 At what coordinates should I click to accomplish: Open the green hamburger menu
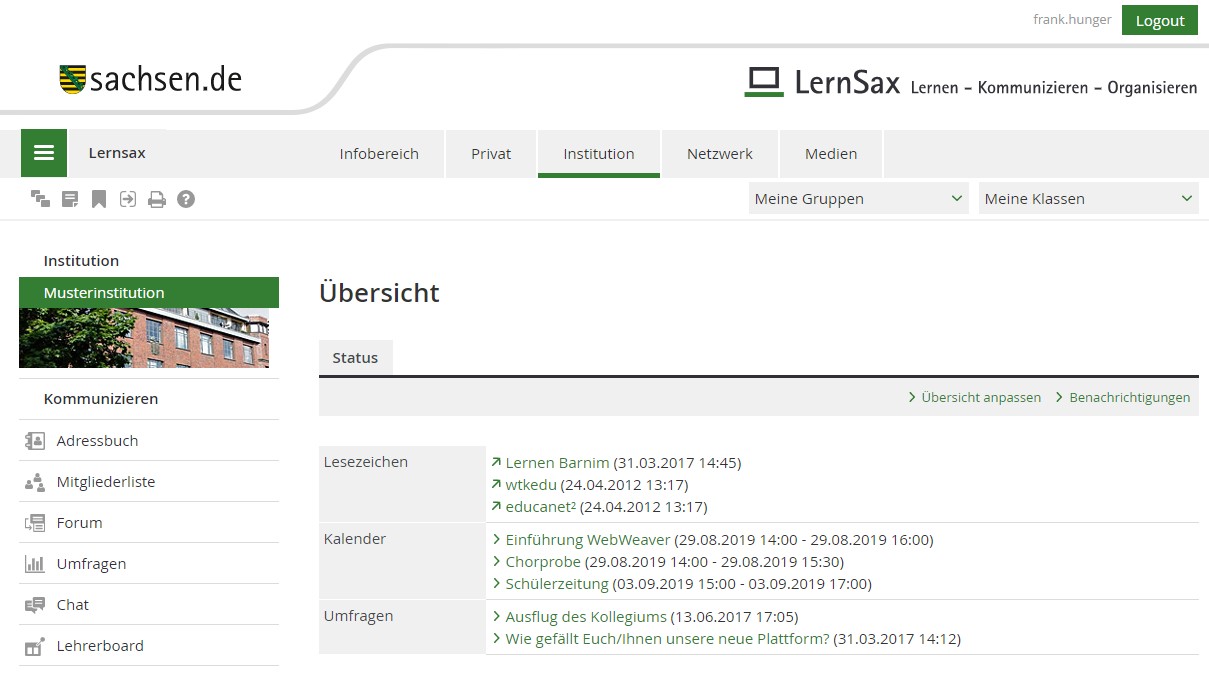coord(43,153)
